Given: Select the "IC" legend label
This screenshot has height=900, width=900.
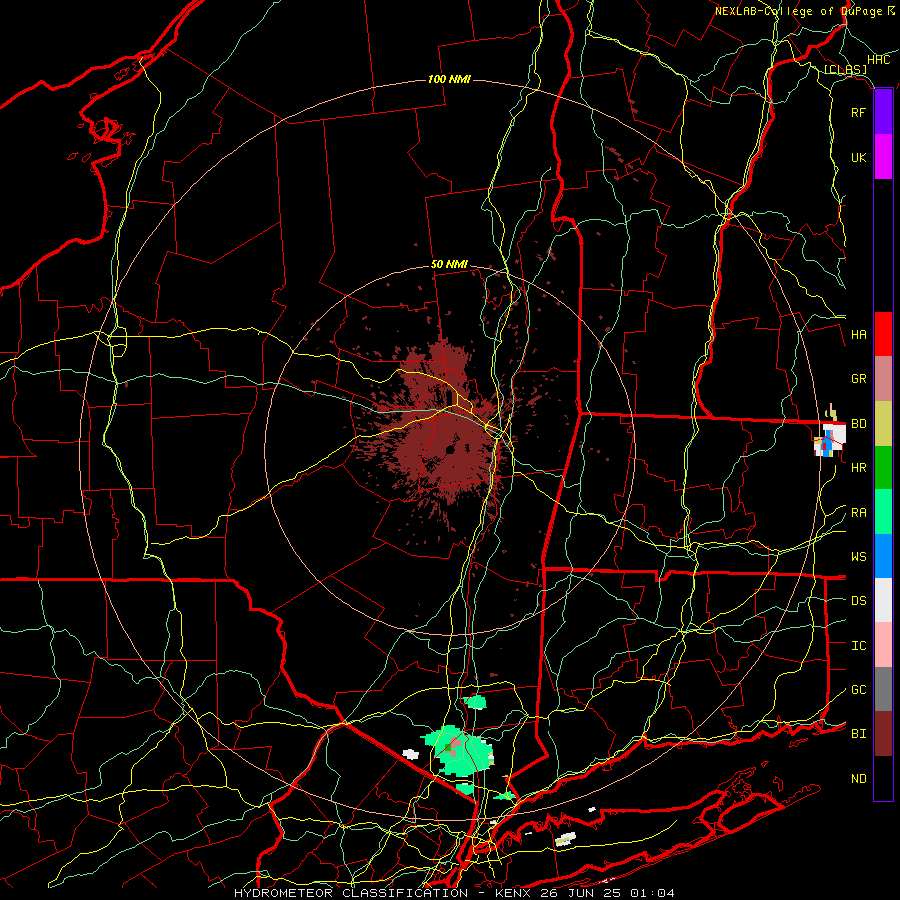Looking at the screenshot, I should 858,646.
